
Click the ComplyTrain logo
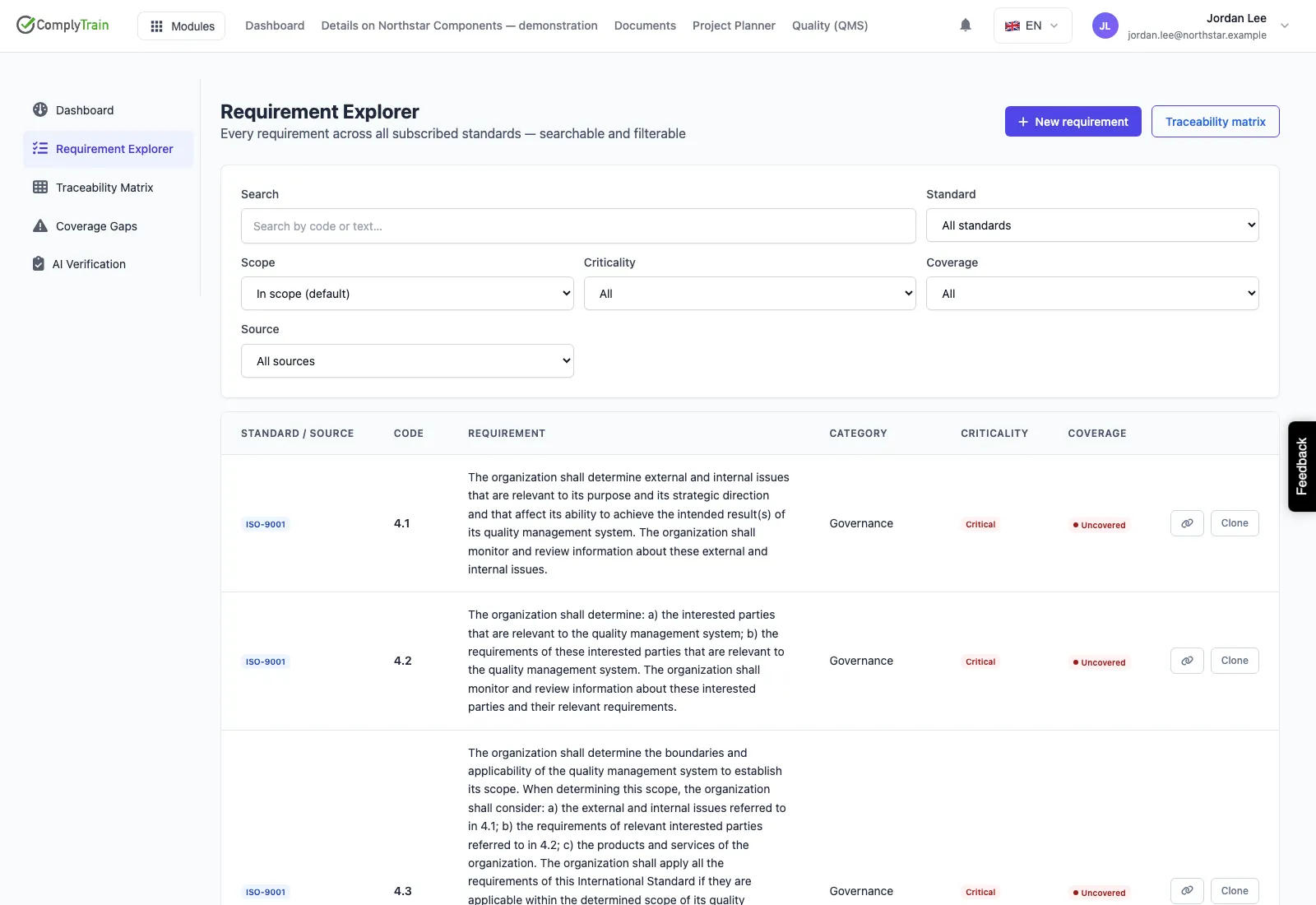click(x=63, y=25)
